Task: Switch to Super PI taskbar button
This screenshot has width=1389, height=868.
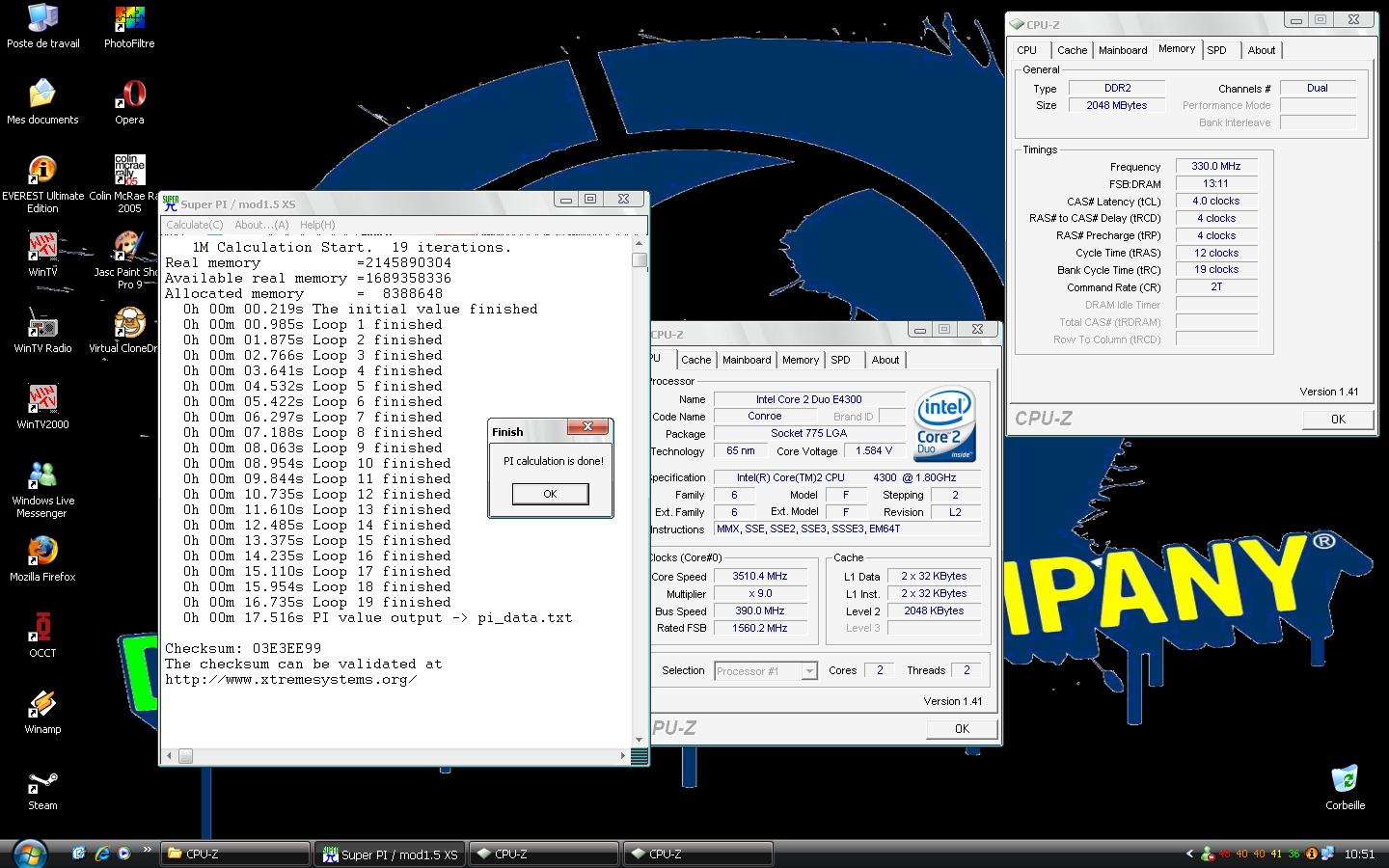Action: click(x=392, y=854)
